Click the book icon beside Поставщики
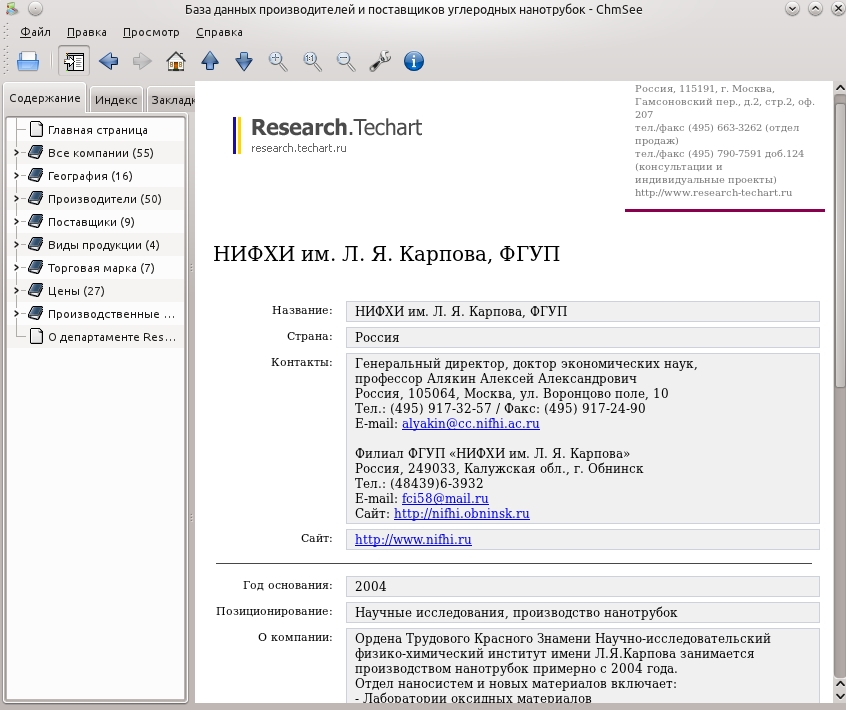Screen dimensions: 846x710 pyautogui.click(x=36, y=222)
